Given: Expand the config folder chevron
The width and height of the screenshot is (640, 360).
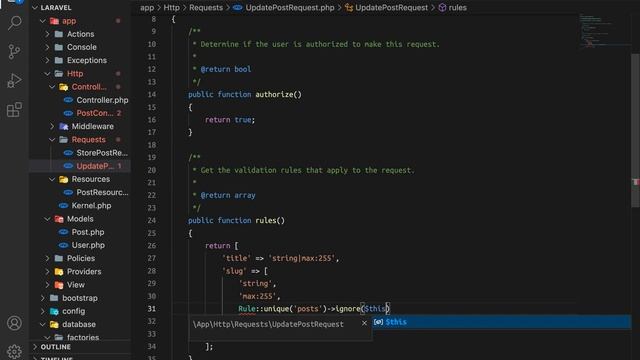Looking at the screenshot, I should 42,311.
